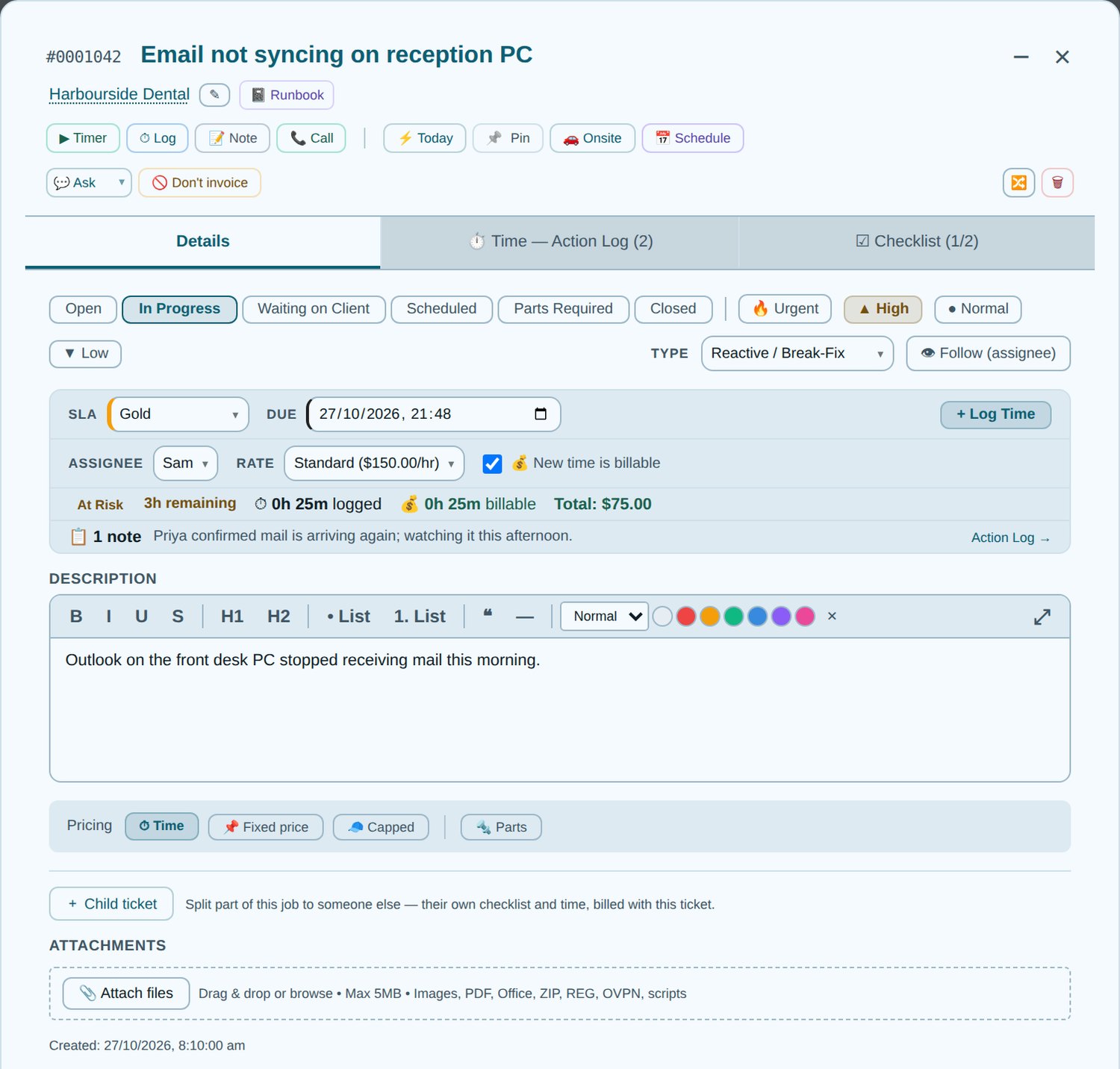The image size is (1120, 1069).
Task: Apply H2 heading style
Action: 279,617
